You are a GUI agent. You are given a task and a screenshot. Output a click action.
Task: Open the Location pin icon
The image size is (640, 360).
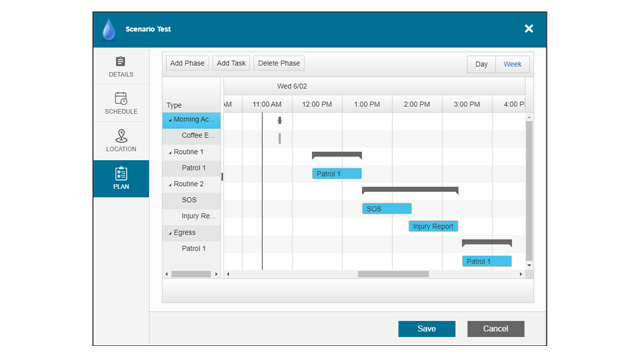121,136
